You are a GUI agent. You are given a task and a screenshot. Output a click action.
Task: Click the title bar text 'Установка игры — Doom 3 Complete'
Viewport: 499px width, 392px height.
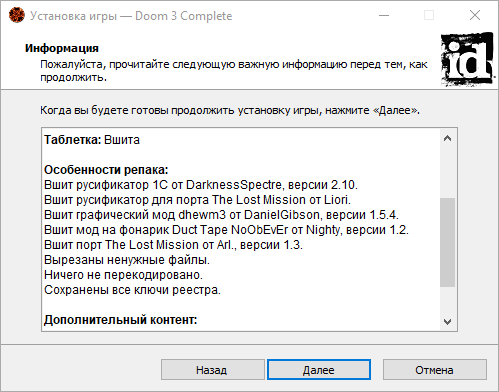[131, 16]
